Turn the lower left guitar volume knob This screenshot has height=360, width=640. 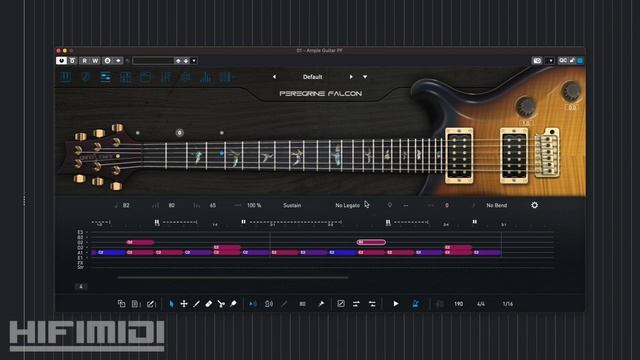(x=526, y=107)
